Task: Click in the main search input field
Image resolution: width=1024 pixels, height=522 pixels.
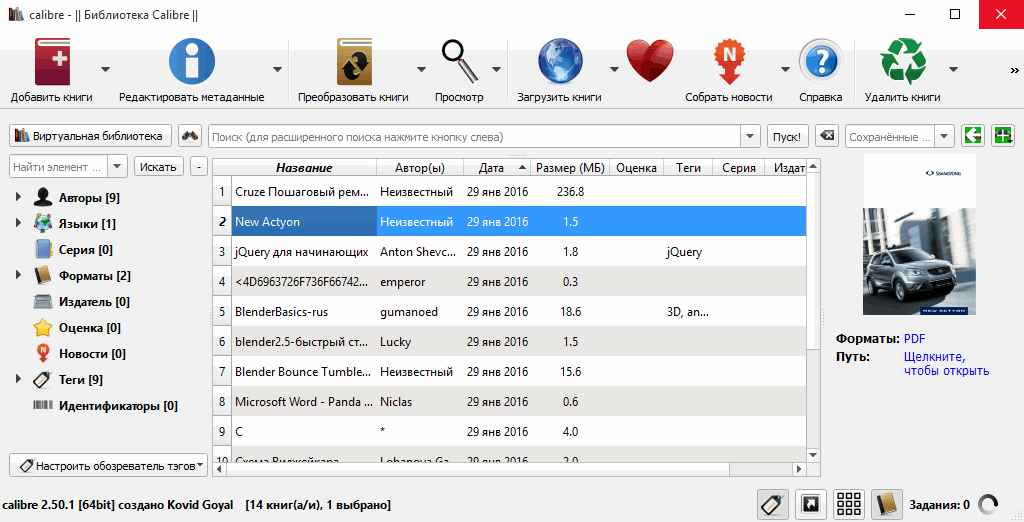Action: 475,137
